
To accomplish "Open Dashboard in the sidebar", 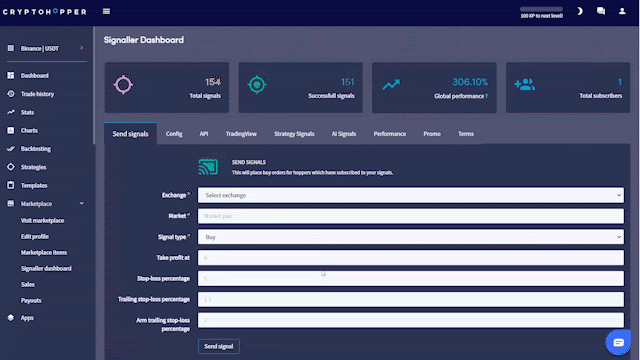I will pos(35,76).
